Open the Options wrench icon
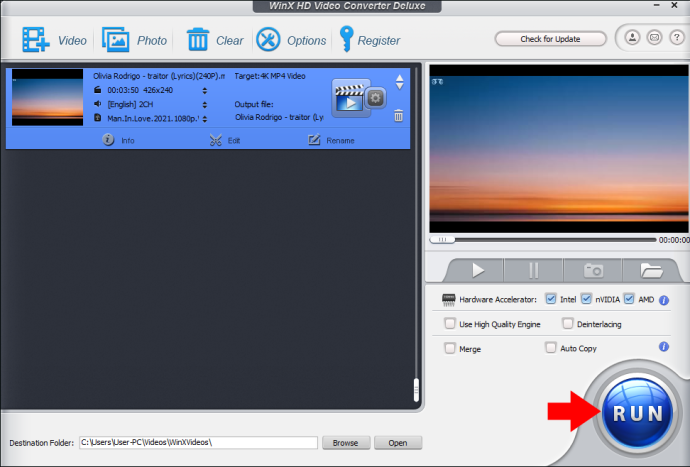The height and width of the screenshot is (467, 690). pyautogui.click(x=268, y=40)
